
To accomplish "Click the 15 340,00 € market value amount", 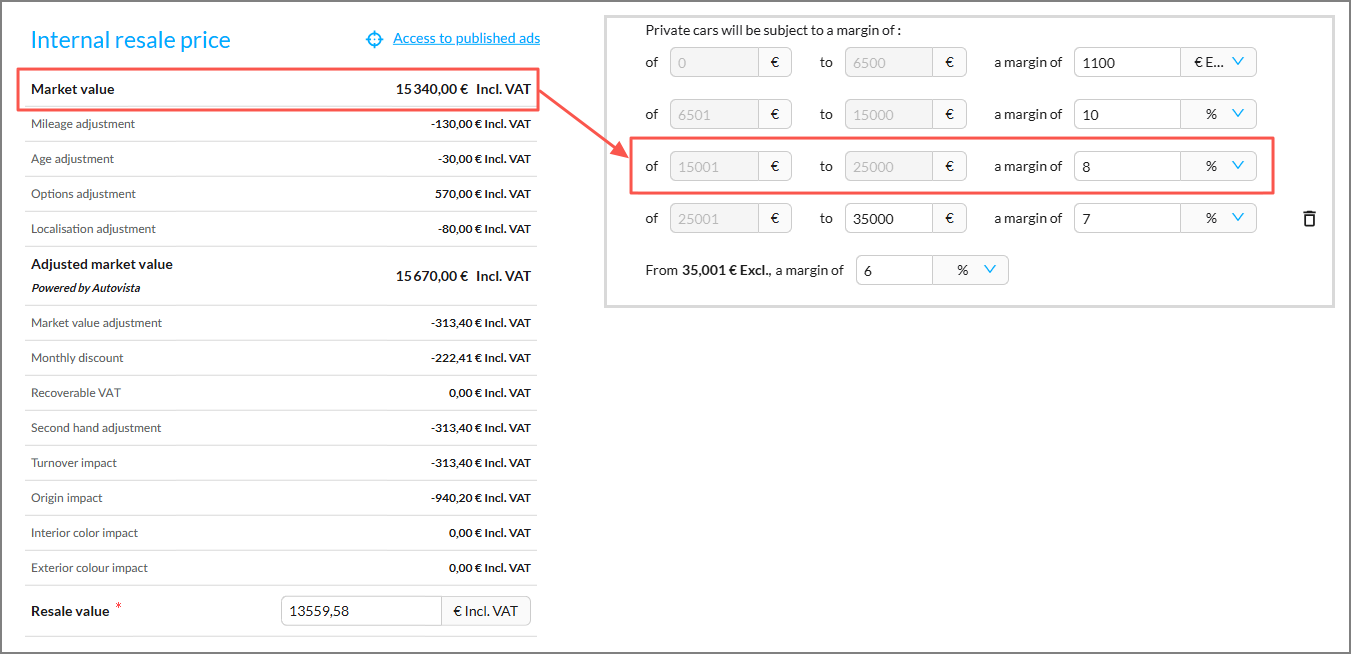I will (x=432, y=89).
